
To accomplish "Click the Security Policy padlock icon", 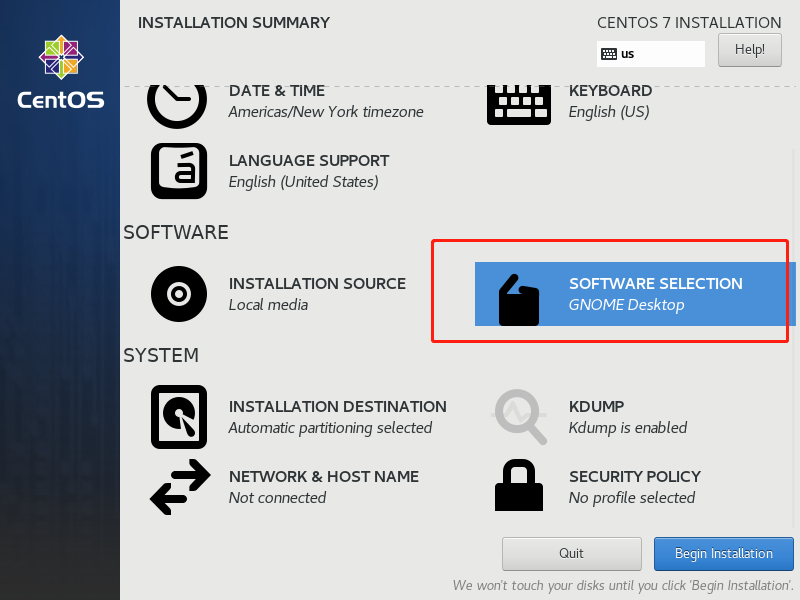I will click(x=519, y=485).
